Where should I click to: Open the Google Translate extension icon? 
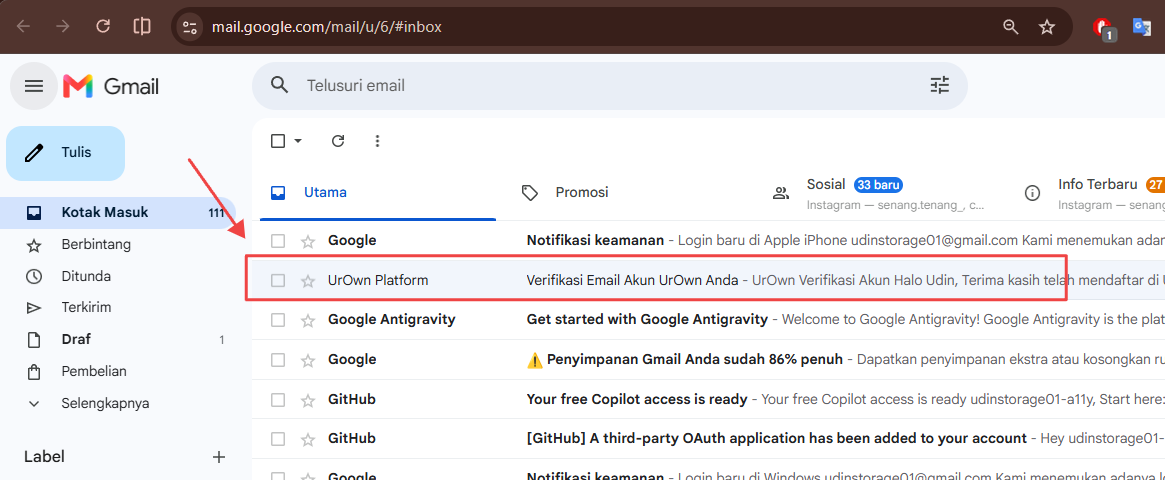[x=1142, y=27]
